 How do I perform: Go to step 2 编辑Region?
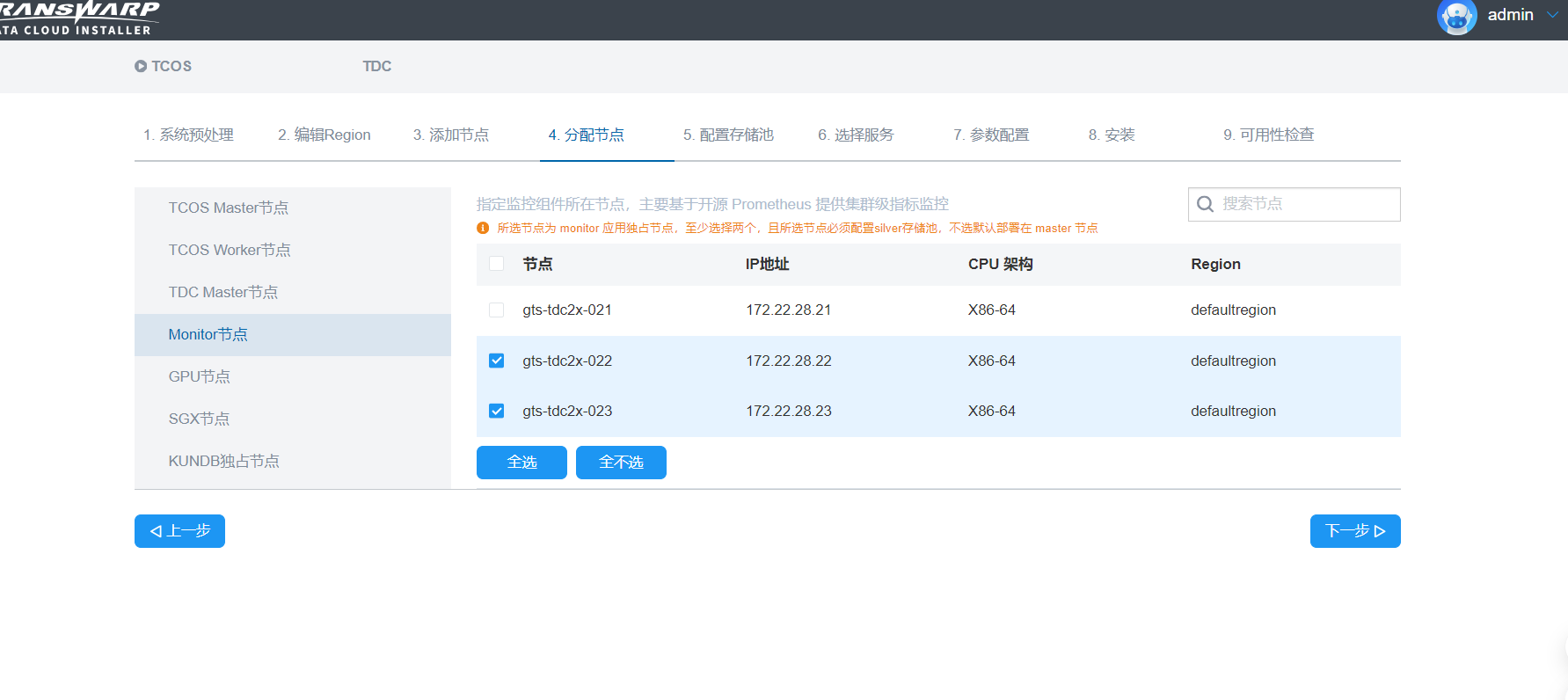[325, 135]
